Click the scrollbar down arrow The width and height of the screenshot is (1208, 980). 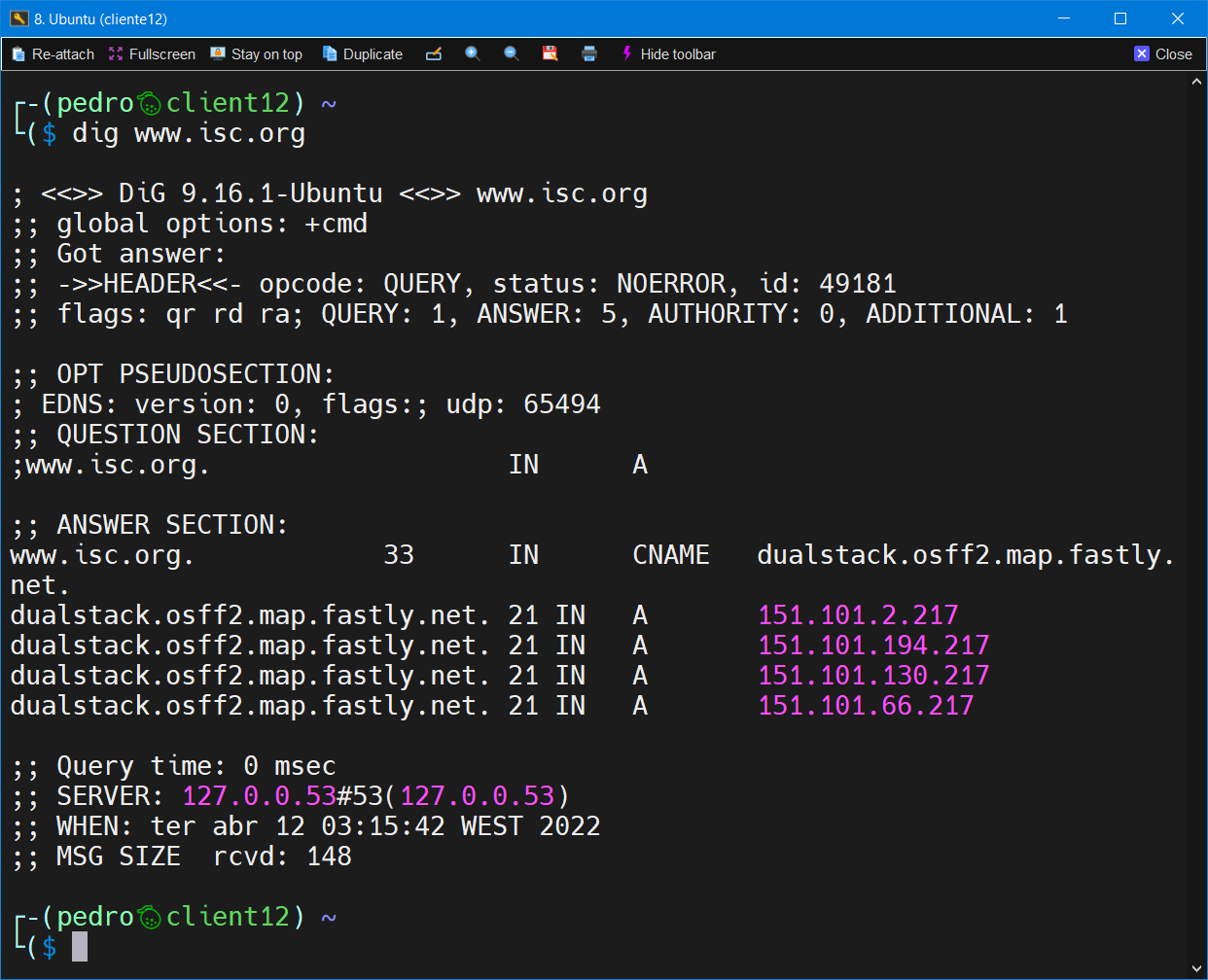pos(1196,968)
